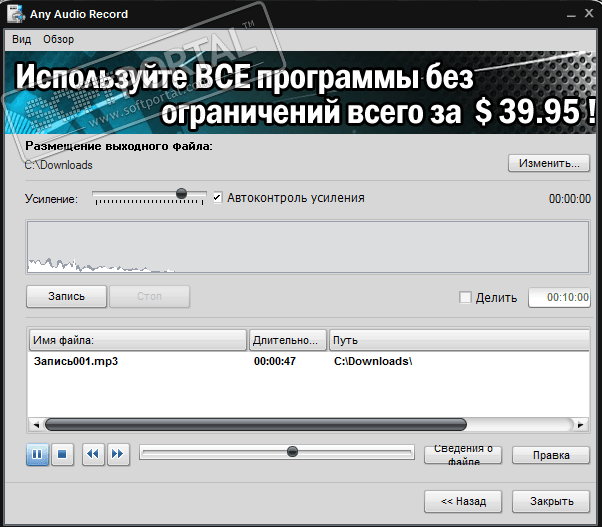Click the 00:10:00 split time field
This screenshot has width=602, height=527.
click(559, 297)
